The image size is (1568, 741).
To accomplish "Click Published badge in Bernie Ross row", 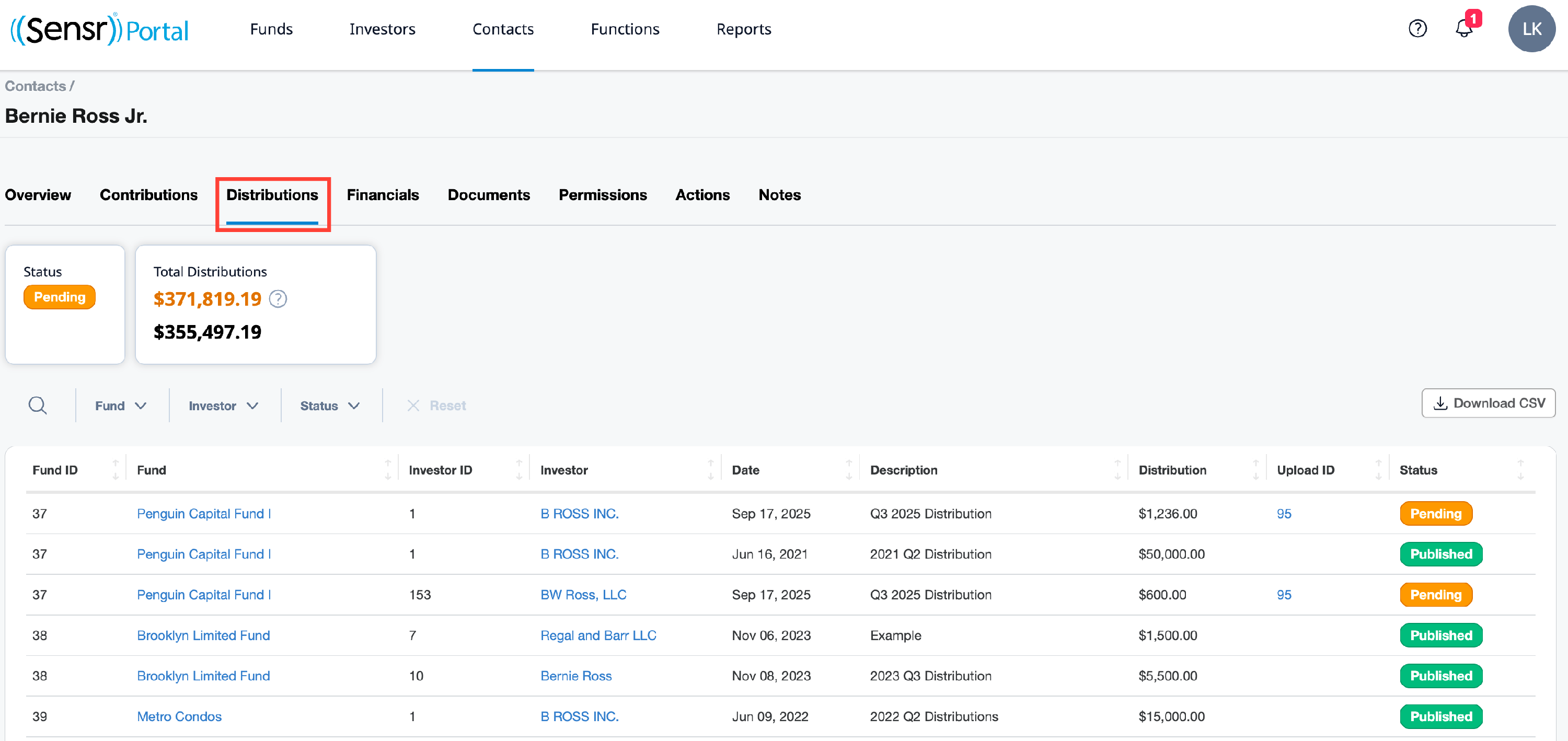I will [1441, 676].
